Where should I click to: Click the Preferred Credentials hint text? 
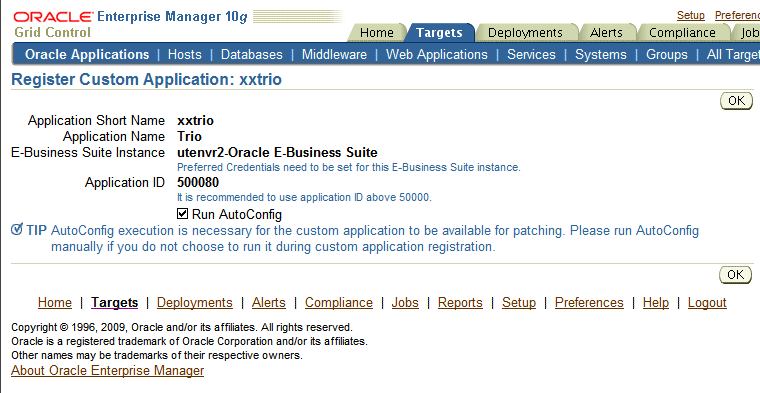(x=348, y=168)
